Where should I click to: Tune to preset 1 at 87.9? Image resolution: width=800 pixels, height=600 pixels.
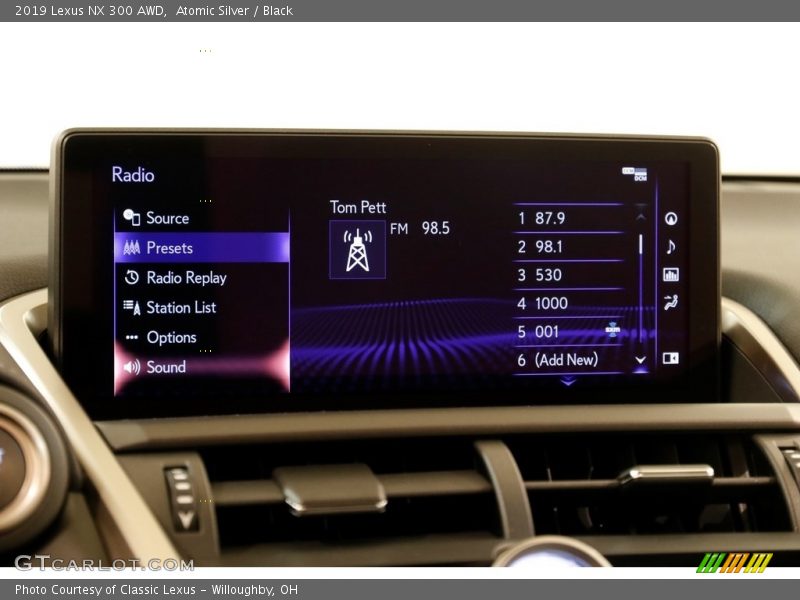(567, 218)
